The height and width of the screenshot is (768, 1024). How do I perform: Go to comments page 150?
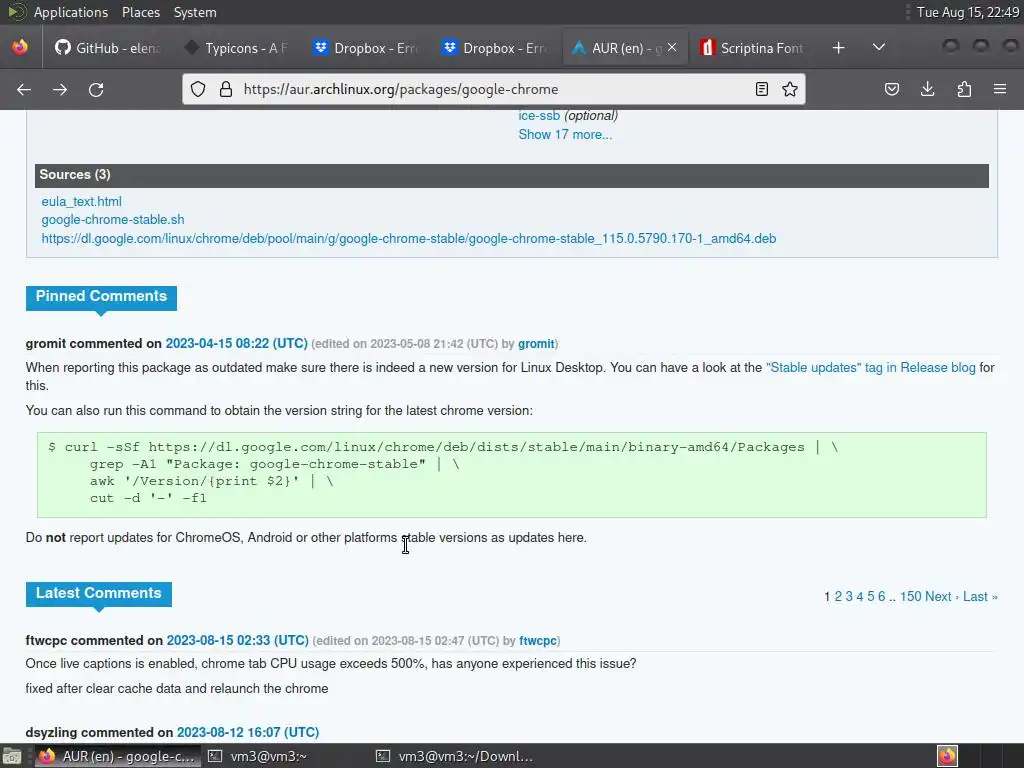pos(911,597)
